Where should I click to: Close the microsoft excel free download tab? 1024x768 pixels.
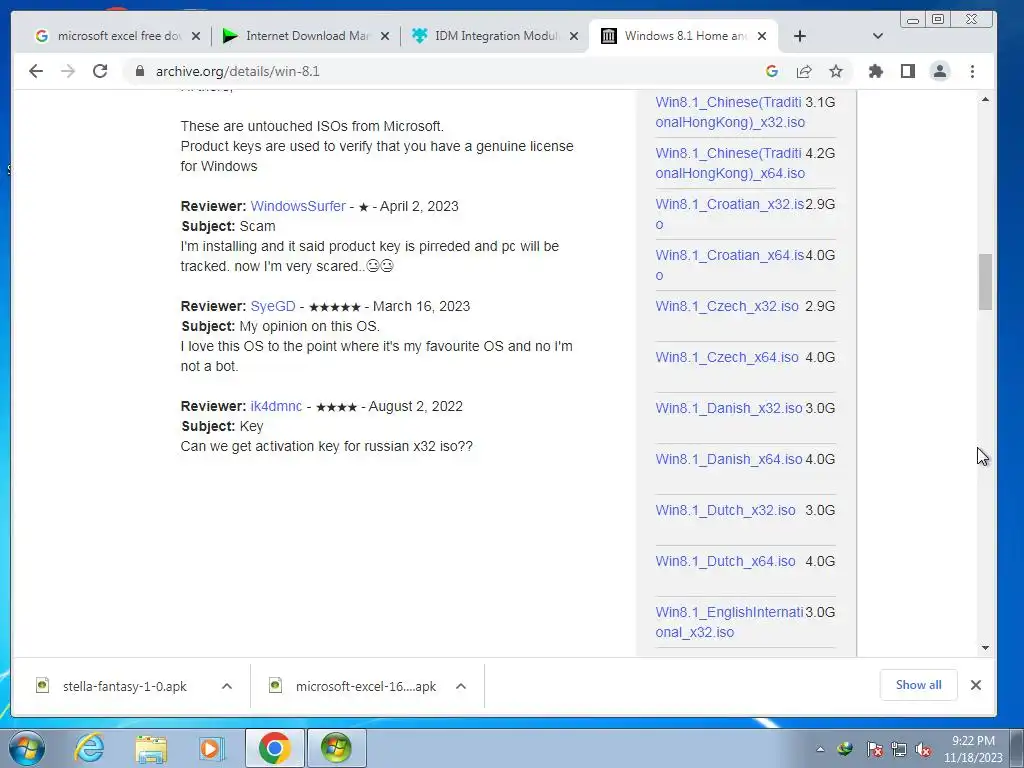tap(195, 36)
